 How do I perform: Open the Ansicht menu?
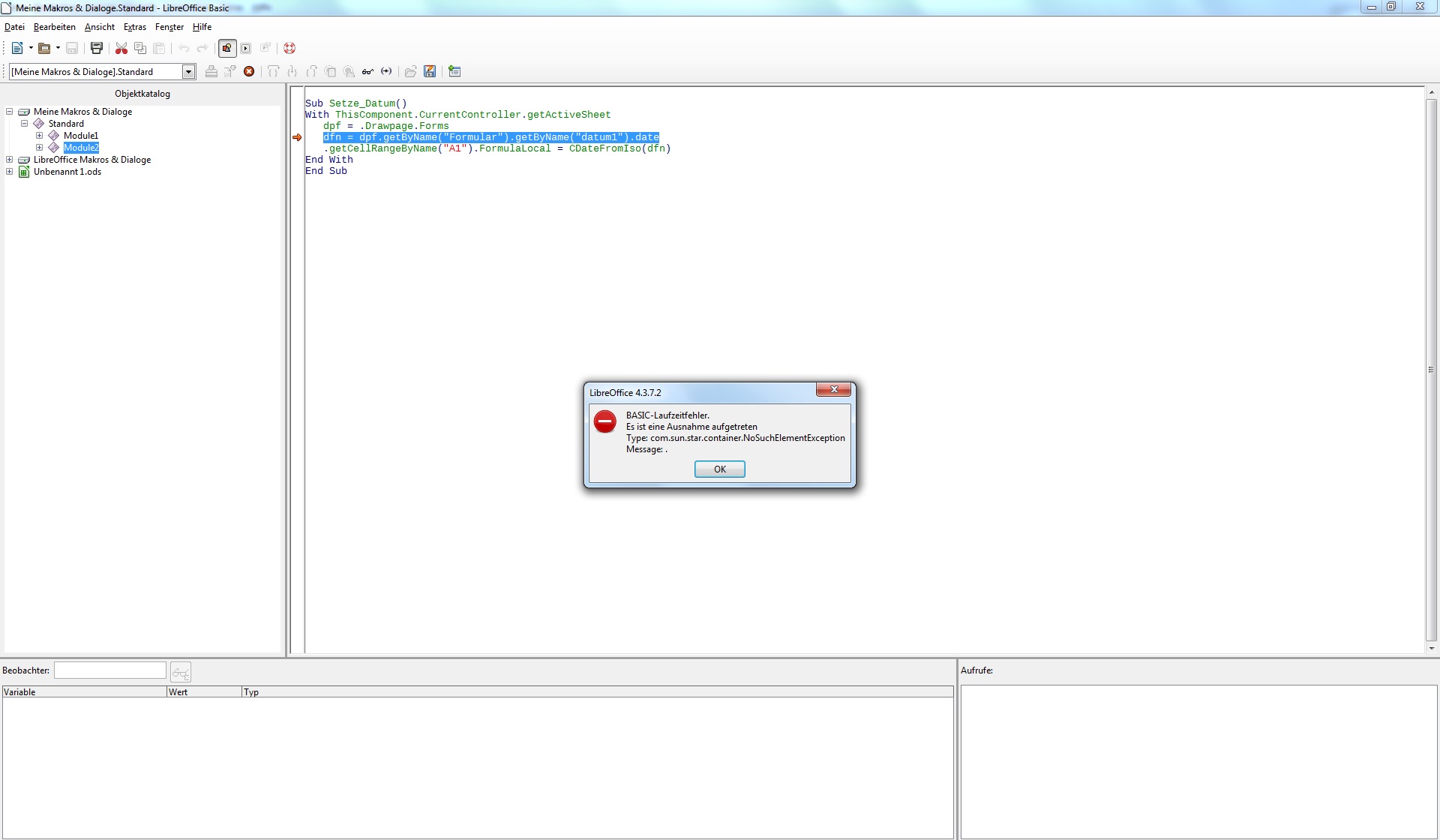point(99,27)
